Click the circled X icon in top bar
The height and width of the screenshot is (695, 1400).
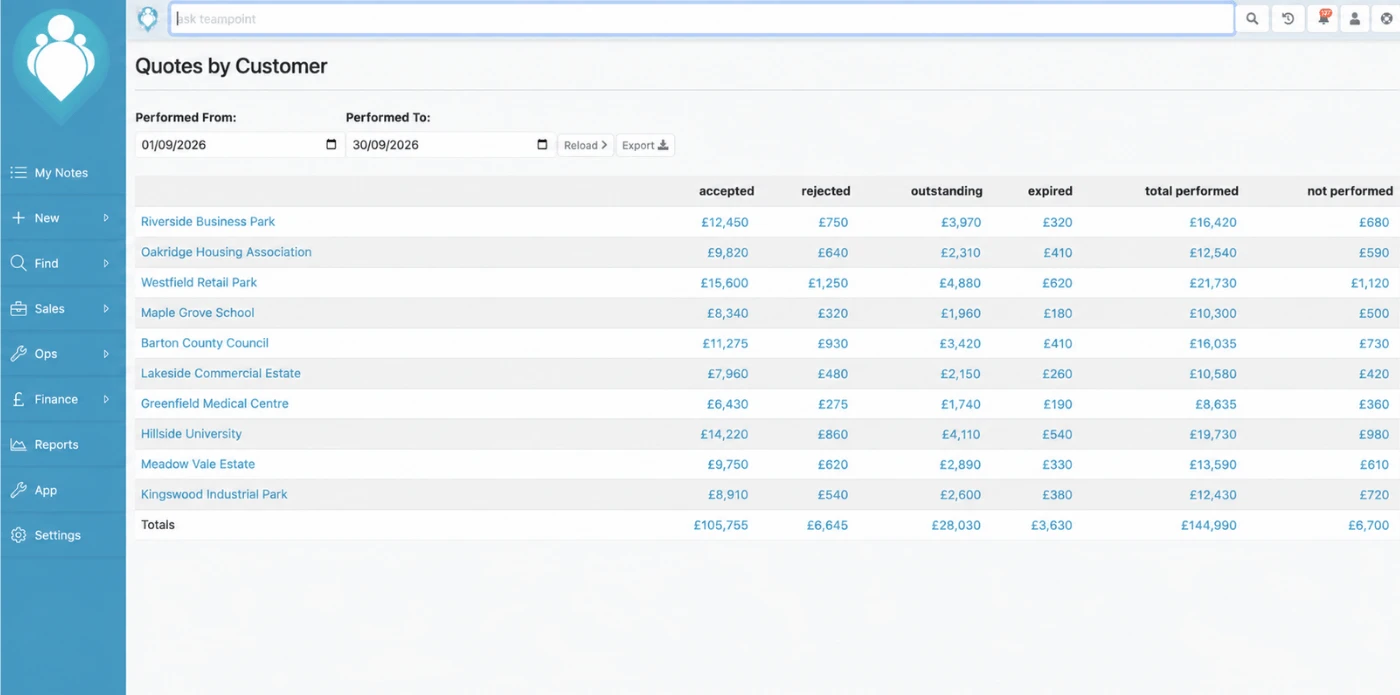(x=1387, y=19)
